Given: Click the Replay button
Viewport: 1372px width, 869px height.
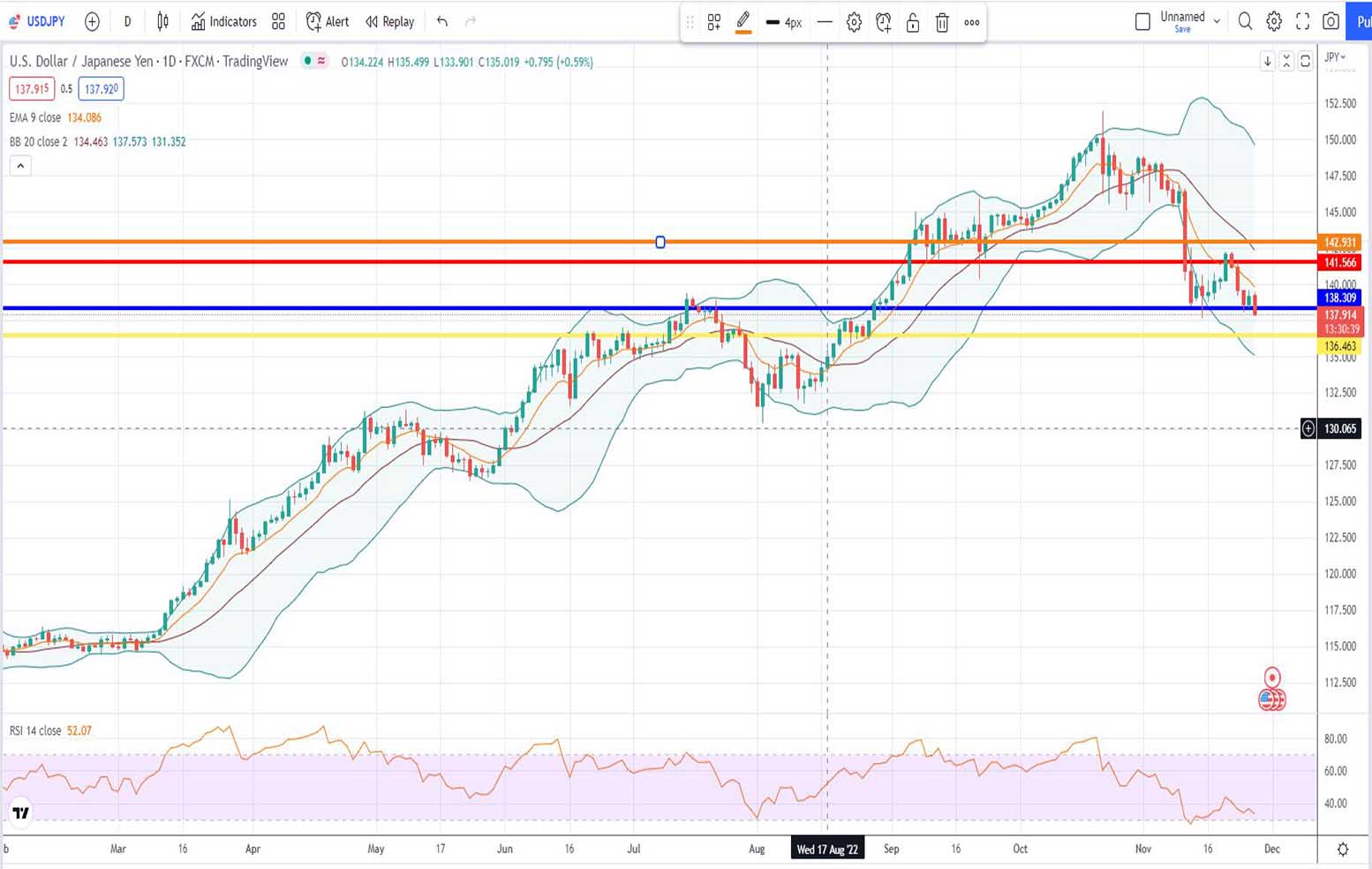Looking at the screenshot, I should point(390,21).
